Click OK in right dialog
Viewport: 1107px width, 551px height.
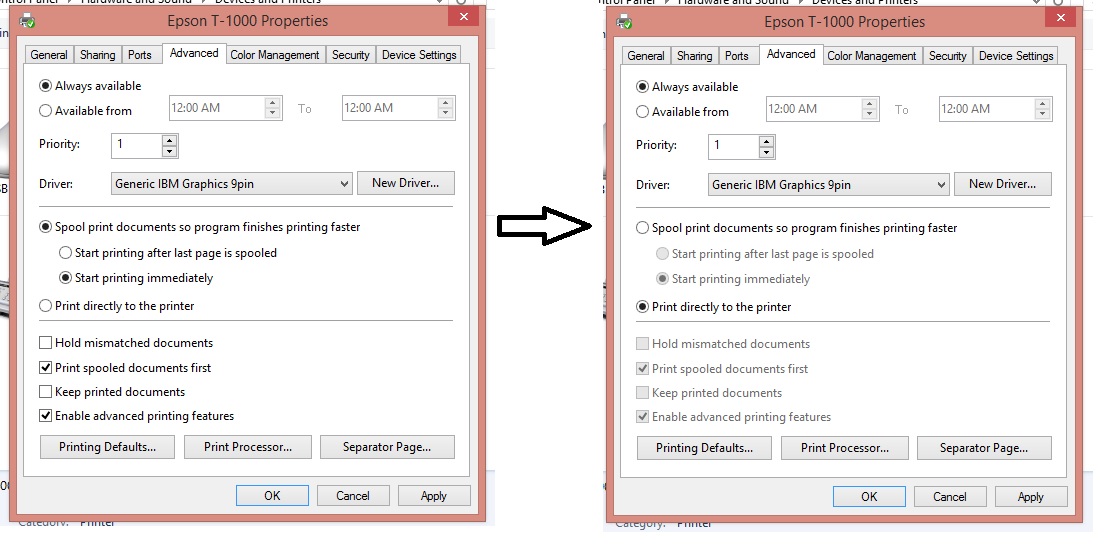pos(869,497)
